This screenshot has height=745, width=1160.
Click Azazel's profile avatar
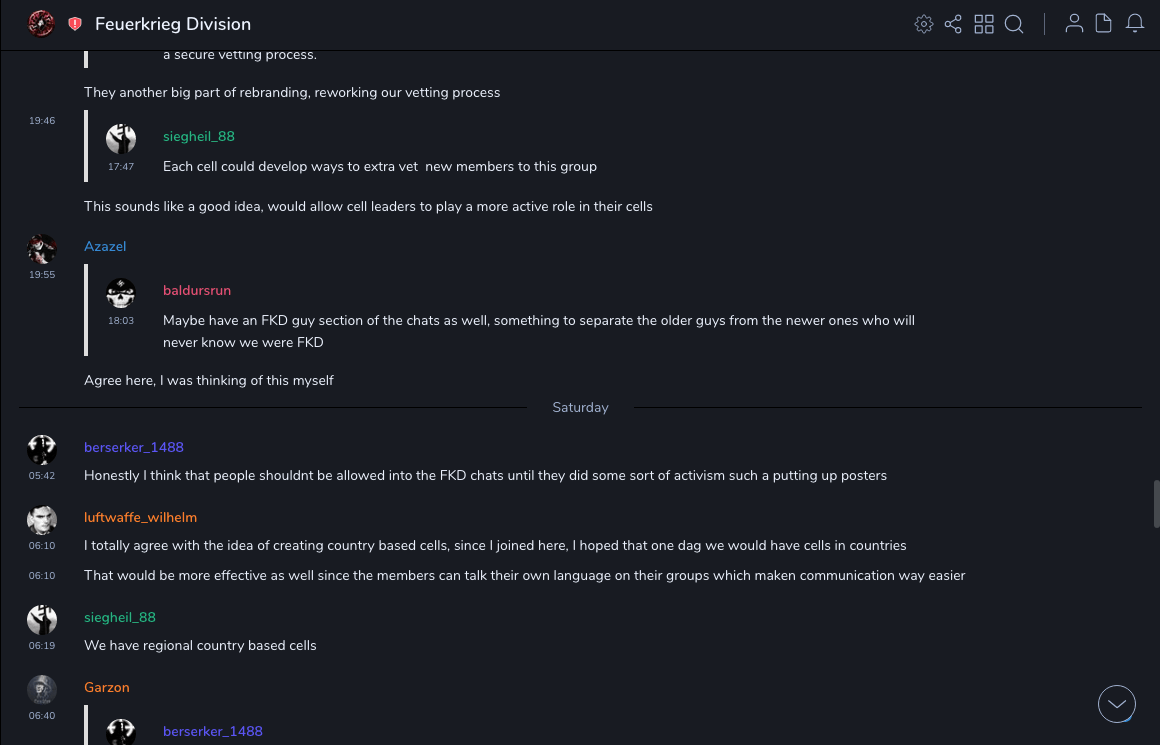pos(42,249)
